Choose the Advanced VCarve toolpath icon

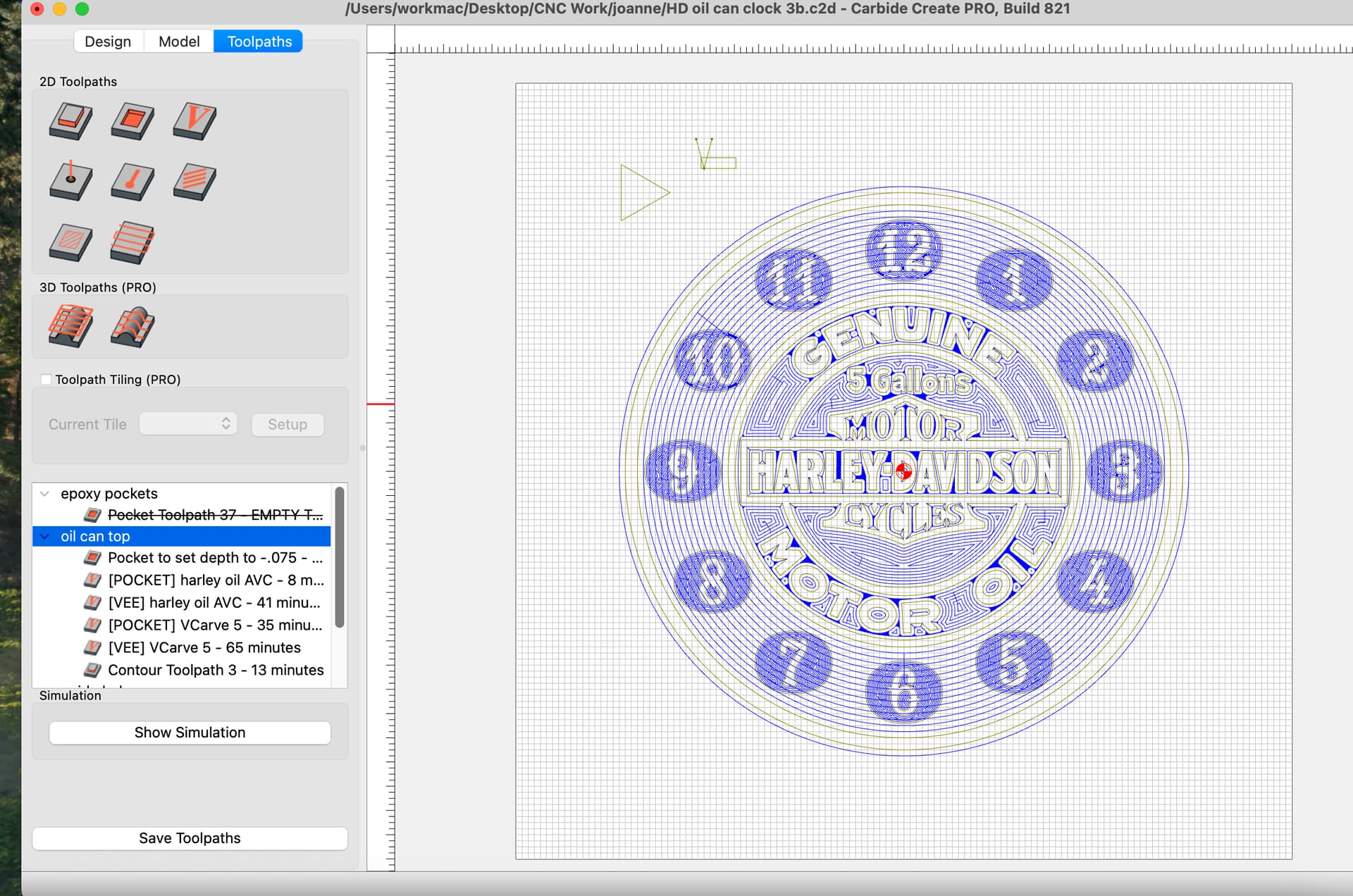click(x=70, y=242)
